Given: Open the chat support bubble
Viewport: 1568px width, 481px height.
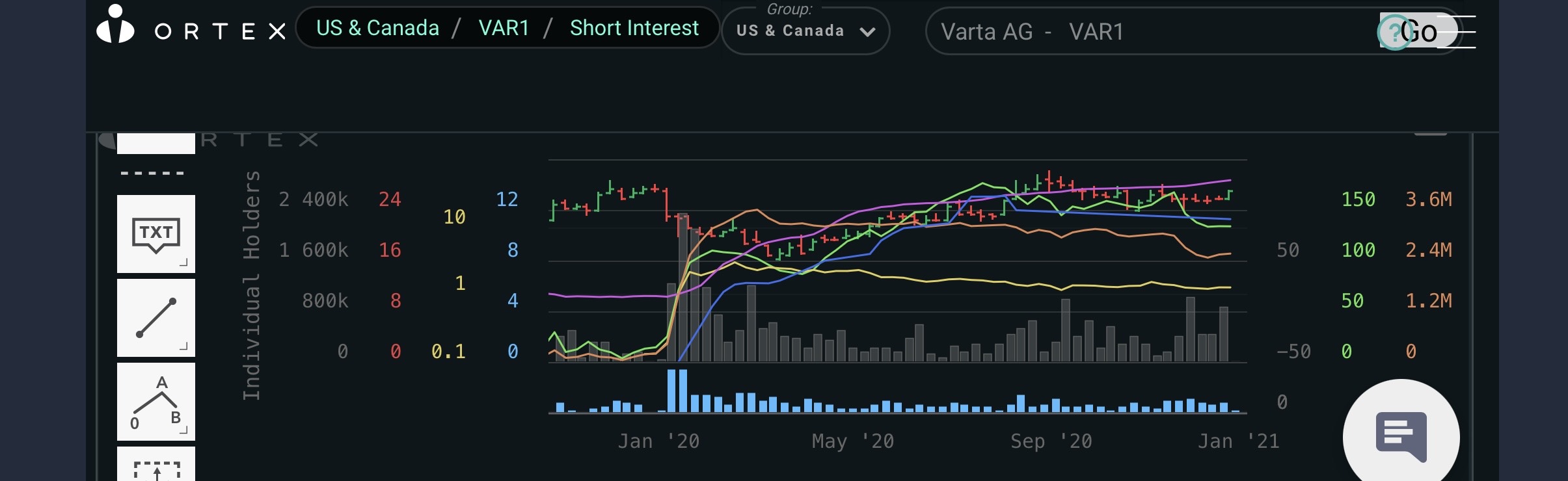Looking at the screenshot, I should tap(1401, 436).
